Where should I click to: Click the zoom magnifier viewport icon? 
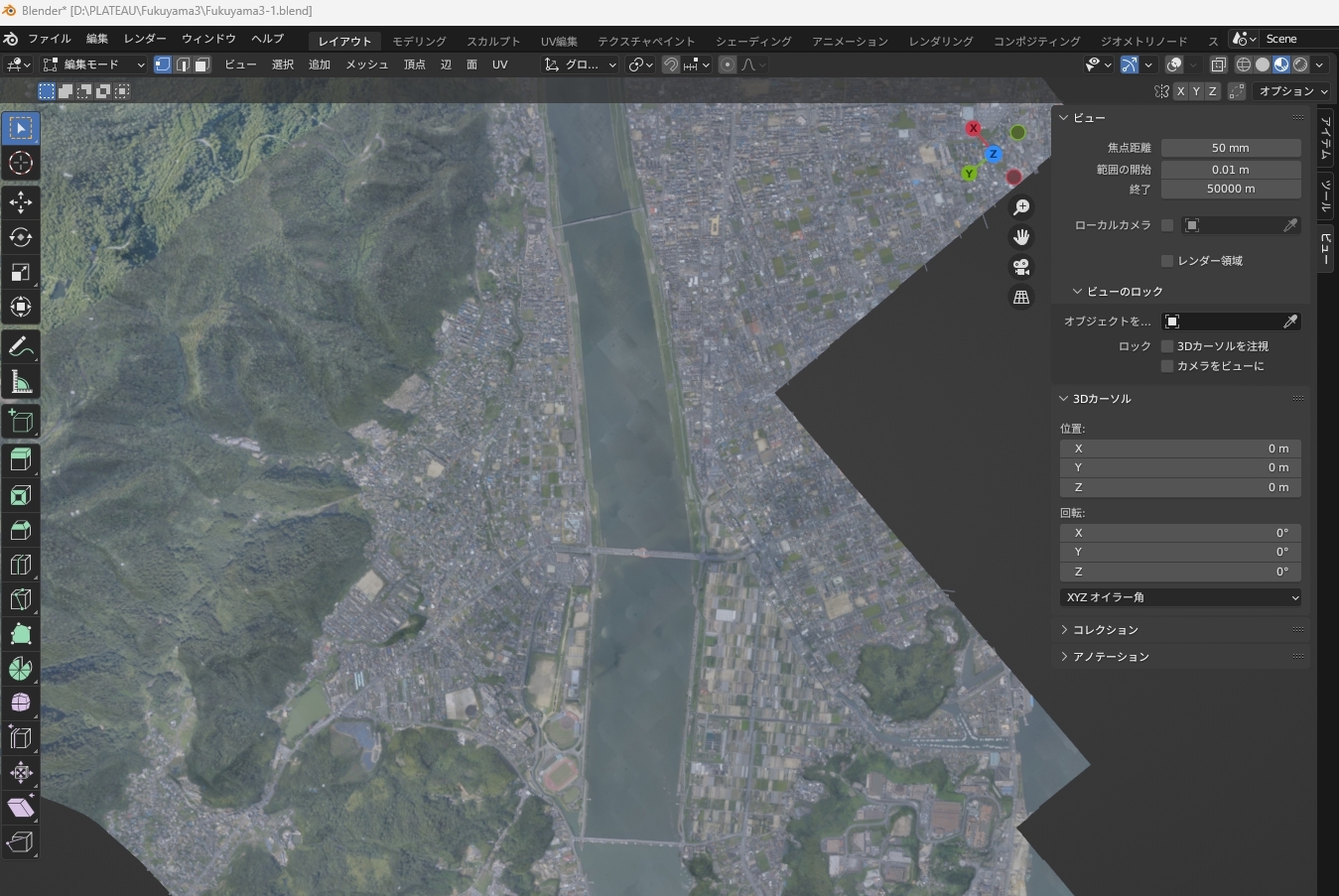[x=1021, y=207]
